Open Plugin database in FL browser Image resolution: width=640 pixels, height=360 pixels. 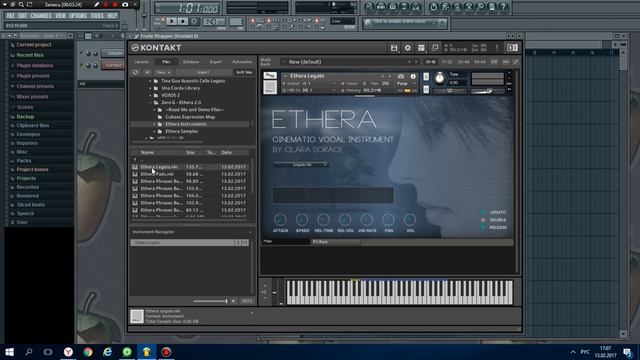35,65
